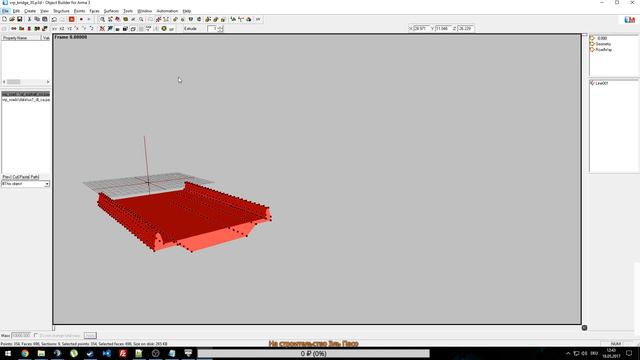Select the second texture path list entry

(26, 100)
